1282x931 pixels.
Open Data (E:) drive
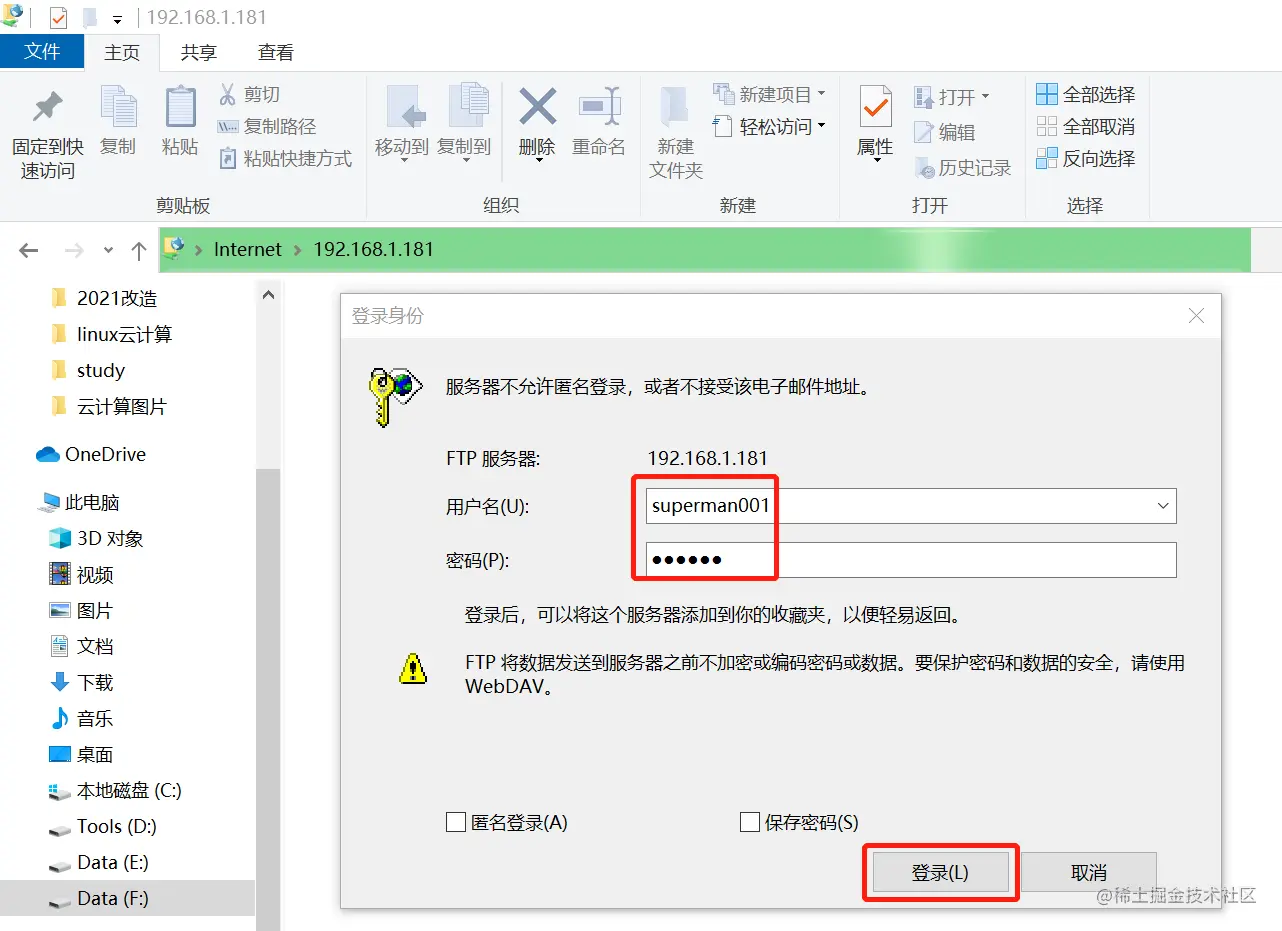coord(99,862)
